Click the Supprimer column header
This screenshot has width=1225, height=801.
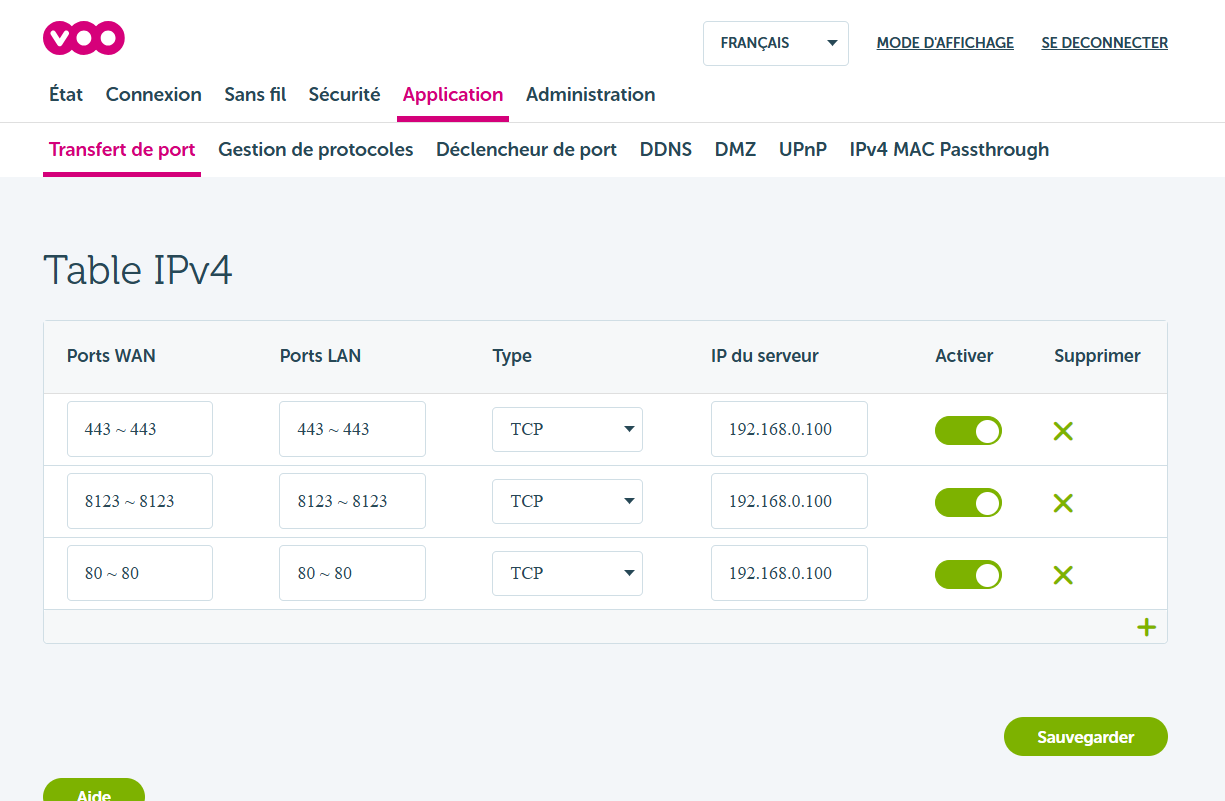pos(1097,356)
